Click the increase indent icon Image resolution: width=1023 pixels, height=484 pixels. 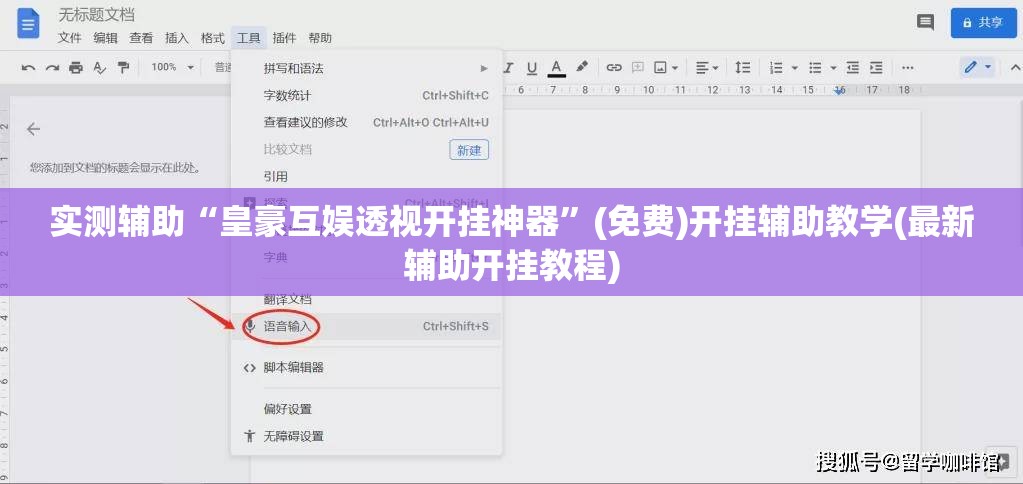(876, 67)
